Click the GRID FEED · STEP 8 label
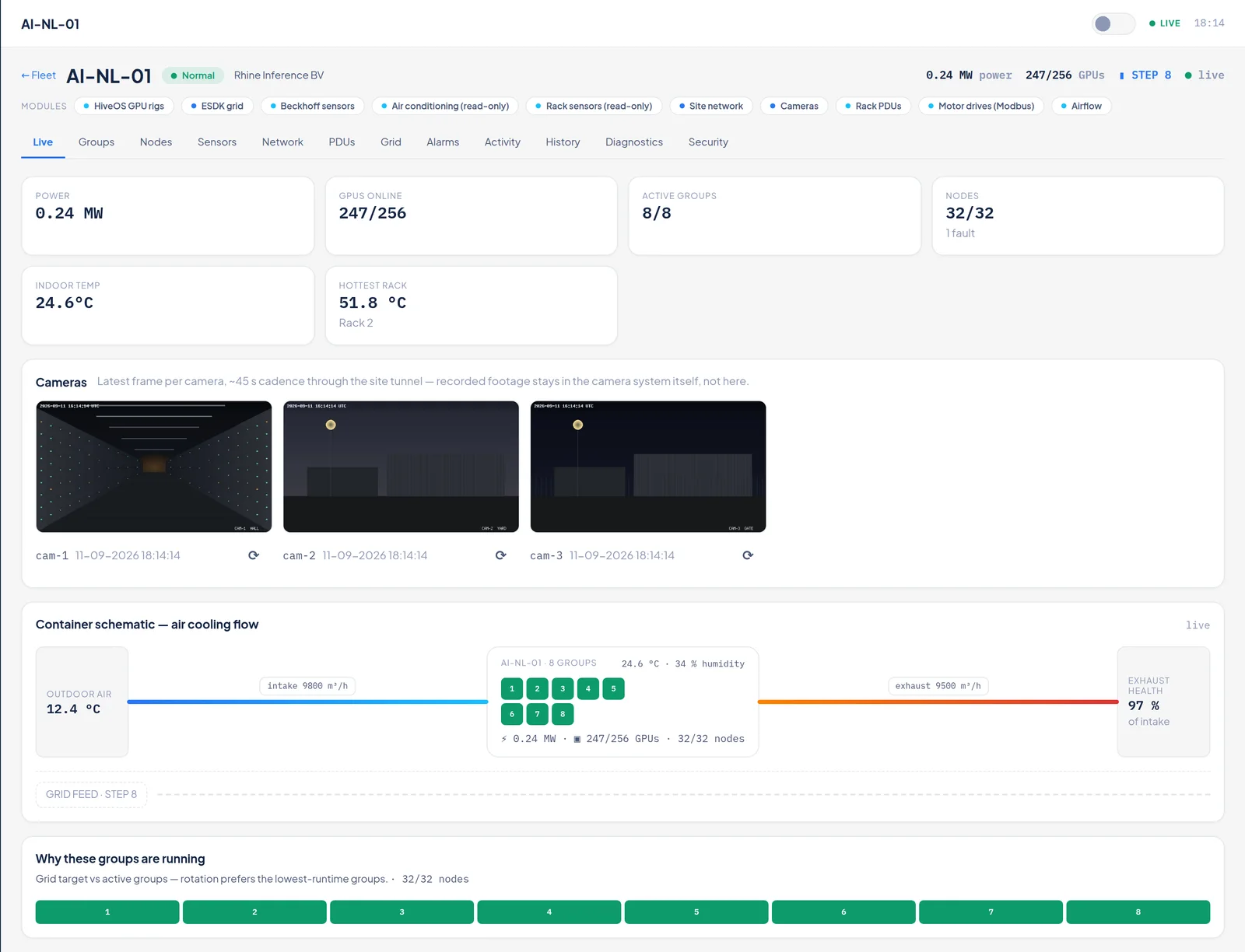Image resolution: width=1245 pixels, height=952 pixels. 91,794
